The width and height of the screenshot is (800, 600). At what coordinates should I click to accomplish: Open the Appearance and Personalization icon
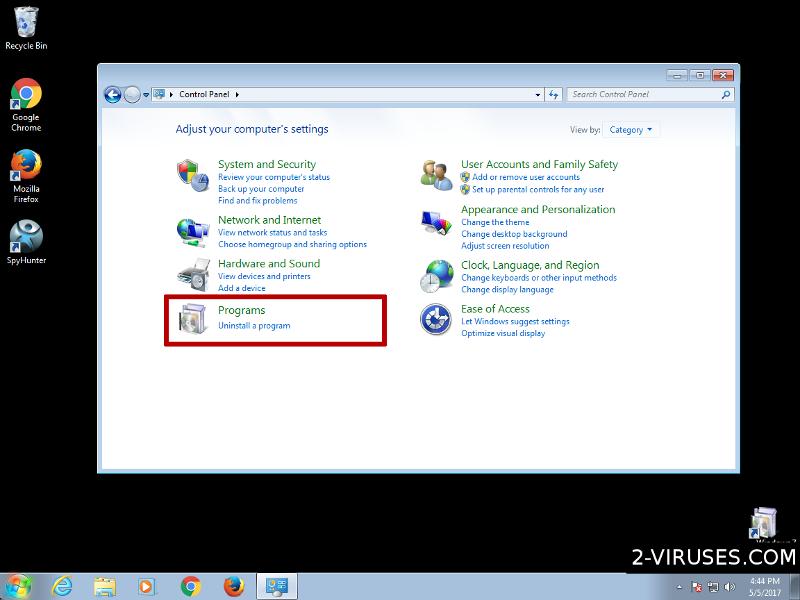coord(436,224)
